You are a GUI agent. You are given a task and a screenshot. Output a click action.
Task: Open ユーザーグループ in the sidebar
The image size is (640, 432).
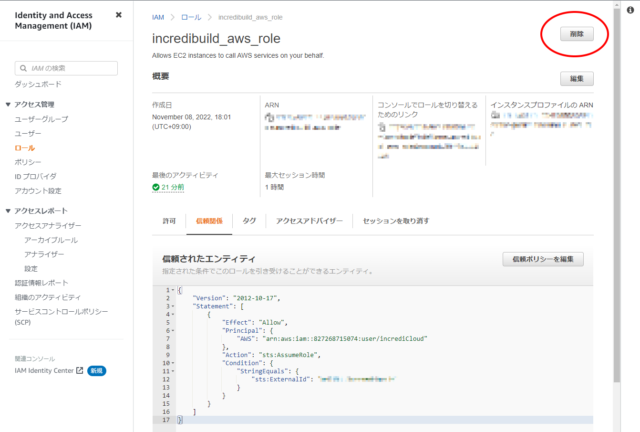tap(41, 119)
